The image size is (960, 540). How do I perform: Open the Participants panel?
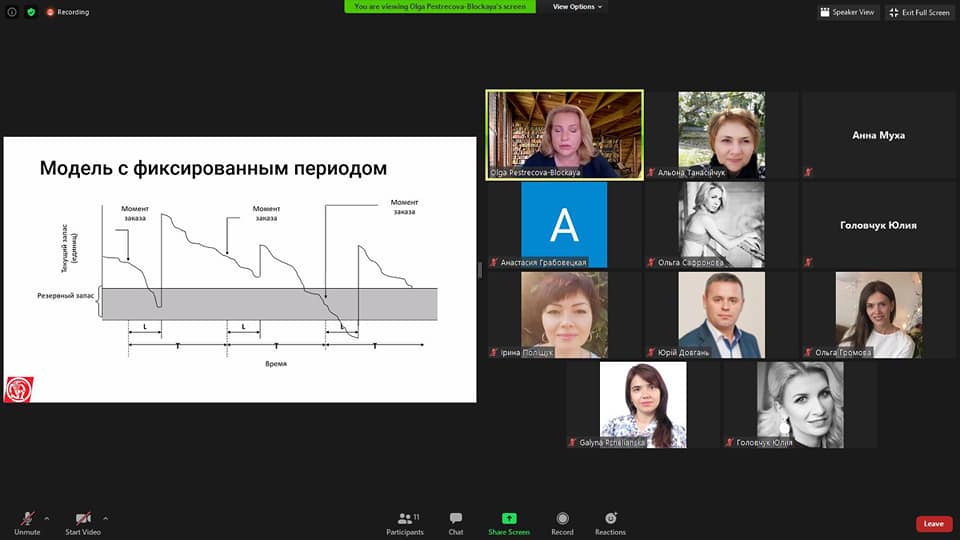tap(405, 523)
